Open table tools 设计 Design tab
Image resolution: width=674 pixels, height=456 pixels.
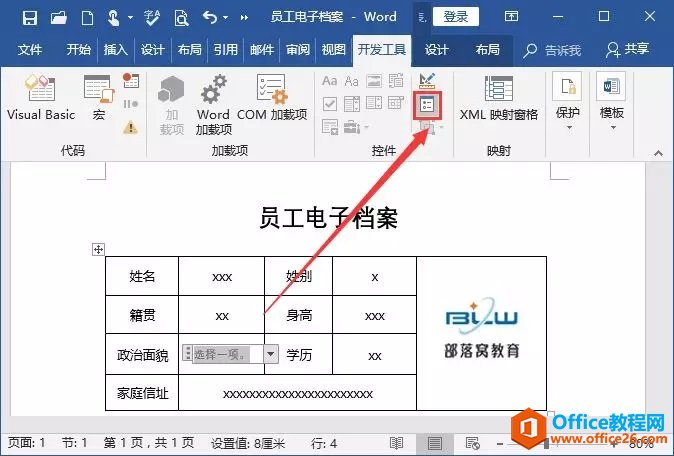(x=436, y=50)
